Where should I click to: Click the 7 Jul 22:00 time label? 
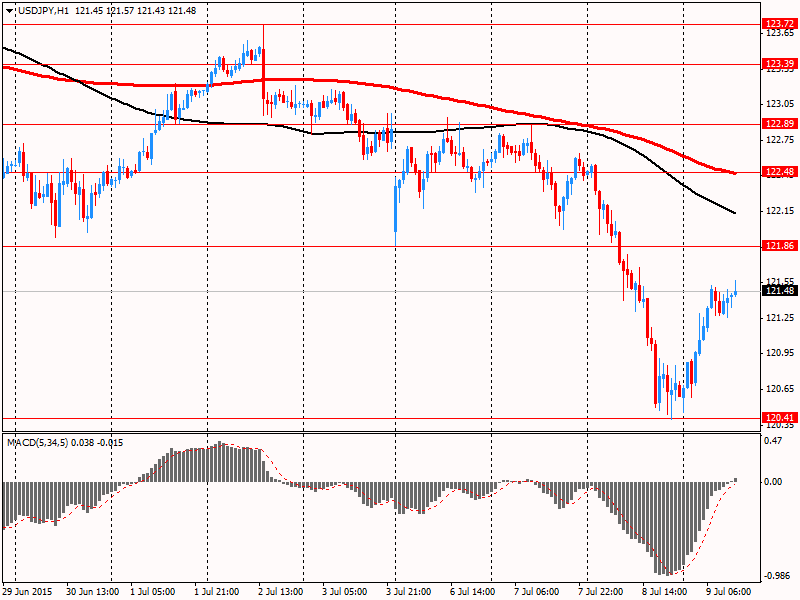point(601,592)
